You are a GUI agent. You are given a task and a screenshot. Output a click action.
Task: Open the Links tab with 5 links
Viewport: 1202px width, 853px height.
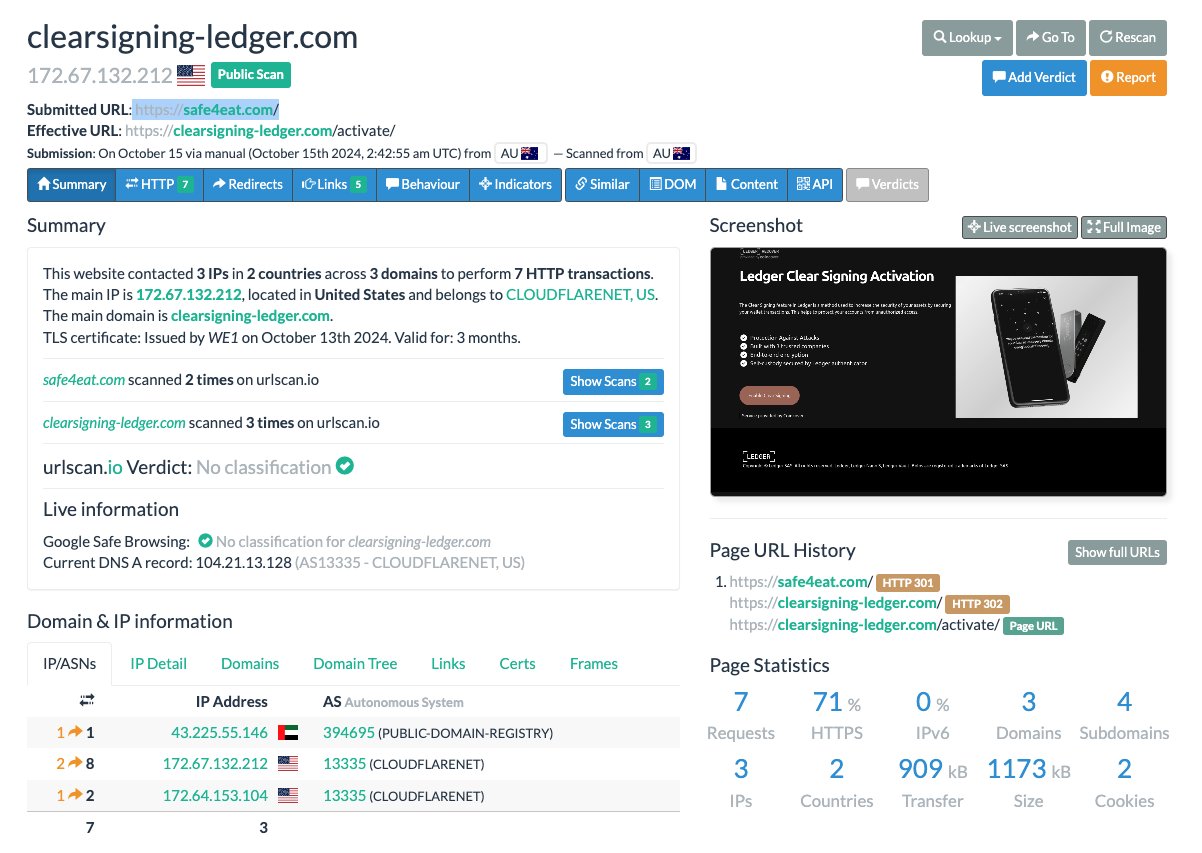click(334, 184)
